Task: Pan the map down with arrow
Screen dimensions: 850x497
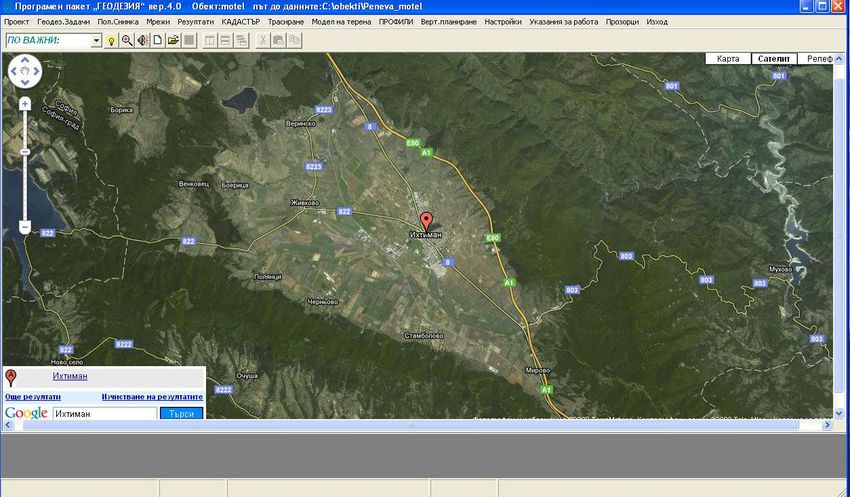Action: point(25,82)
